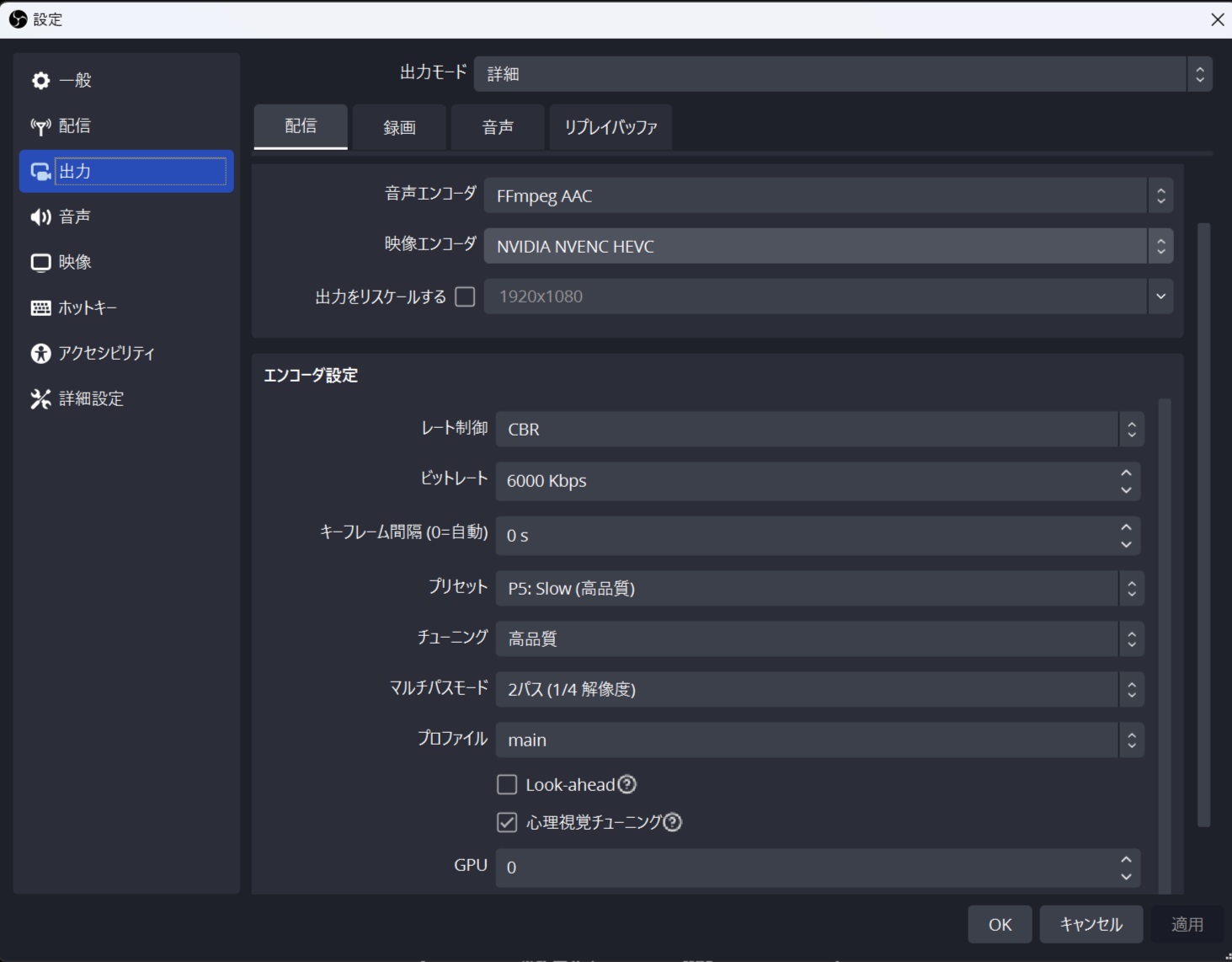1232x962 pixels.
Task: Open the 一般 settings gear icon
Action: pos(40,80)
